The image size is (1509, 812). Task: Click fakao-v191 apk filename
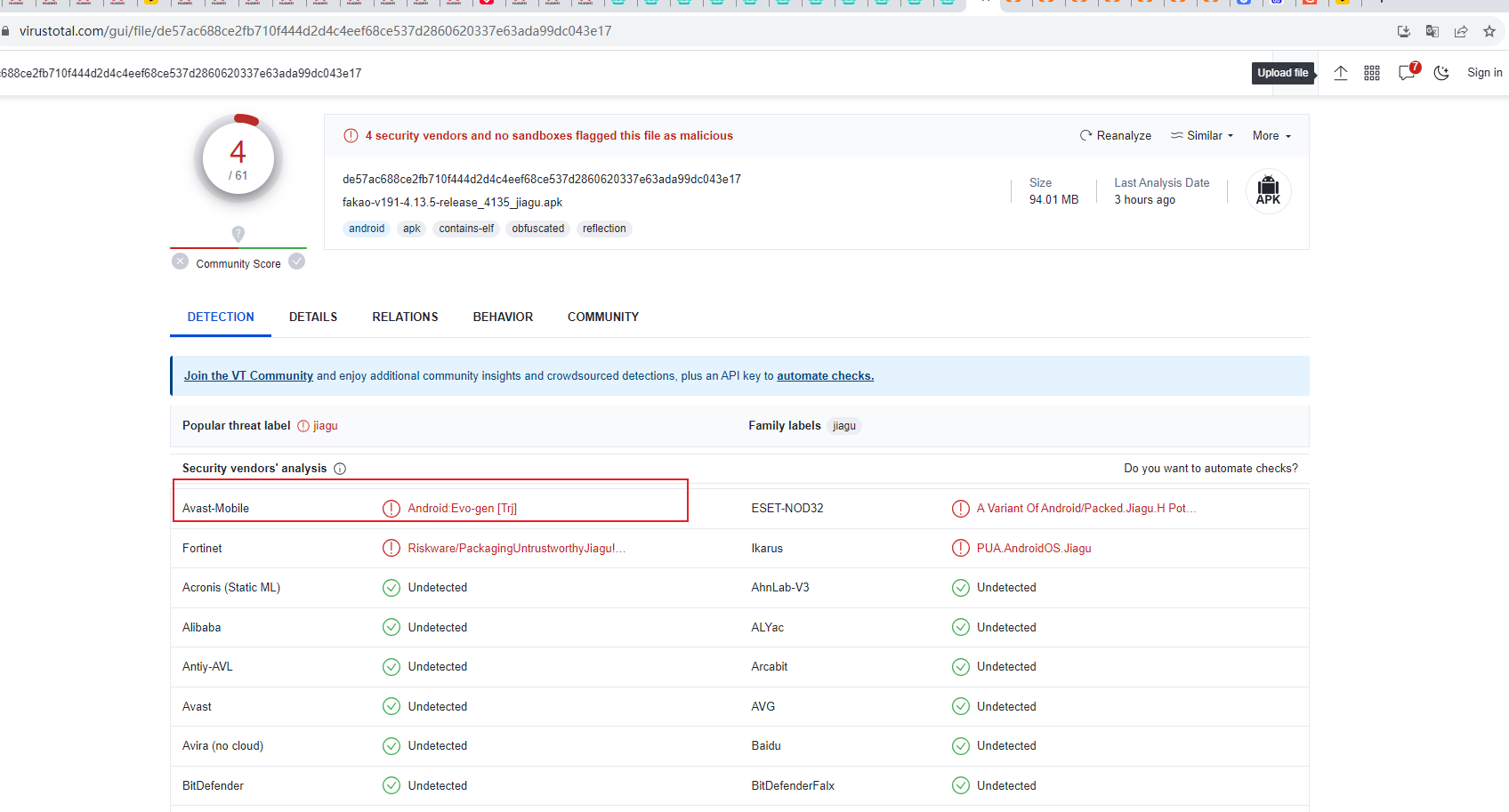click(452, 203)
